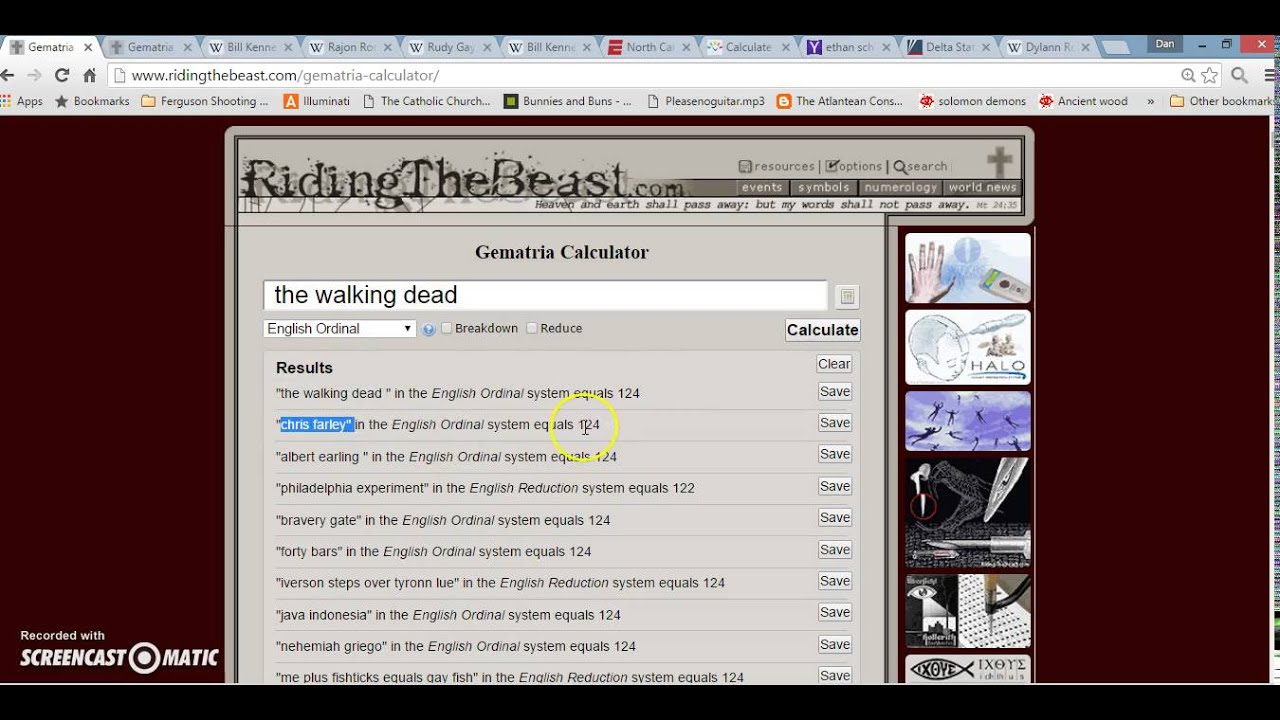
Task: Open solomon demons bookmark
Action: point(973,101)
